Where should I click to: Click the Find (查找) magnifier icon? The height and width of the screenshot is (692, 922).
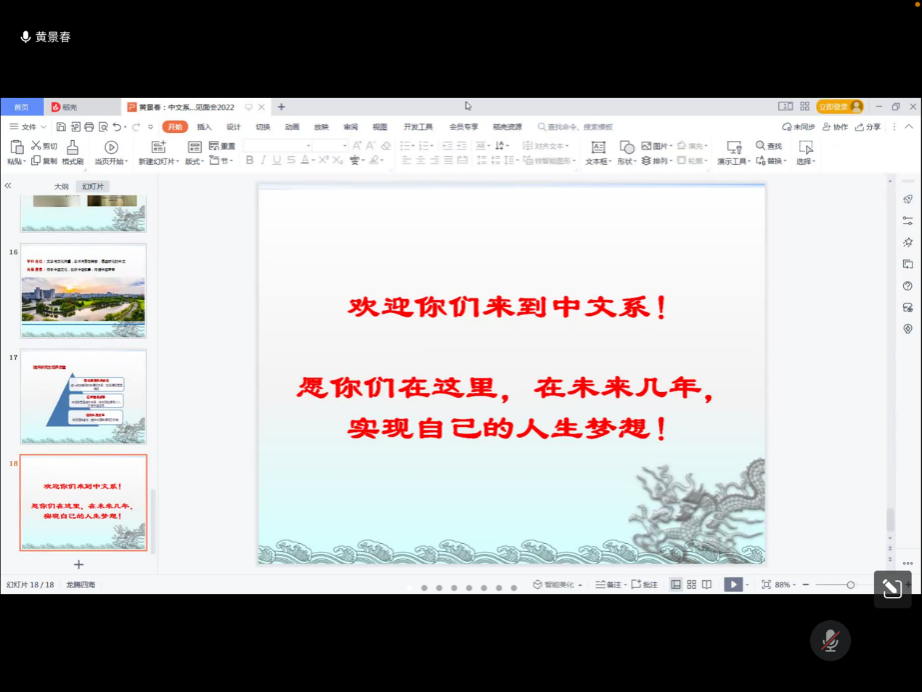761,146
